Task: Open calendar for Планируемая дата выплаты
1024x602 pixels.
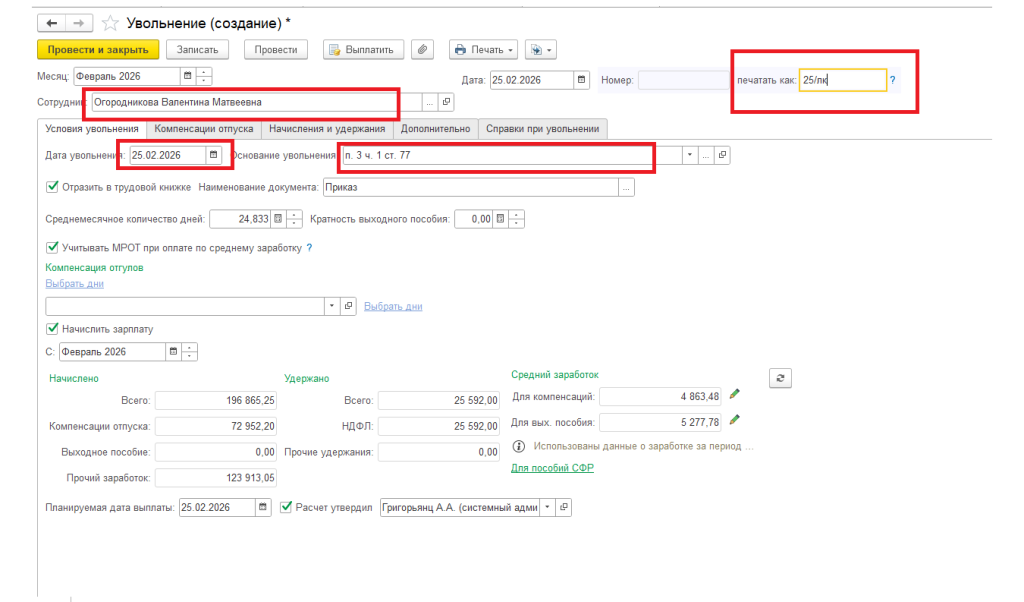Action: pos(263,507)
